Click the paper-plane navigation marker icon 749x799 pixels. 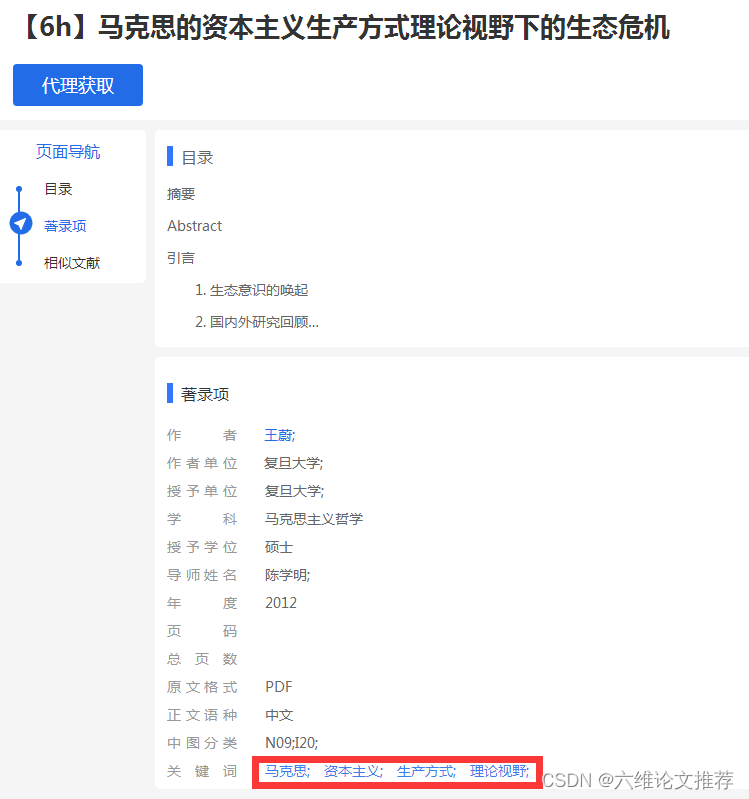click(20, 223)
